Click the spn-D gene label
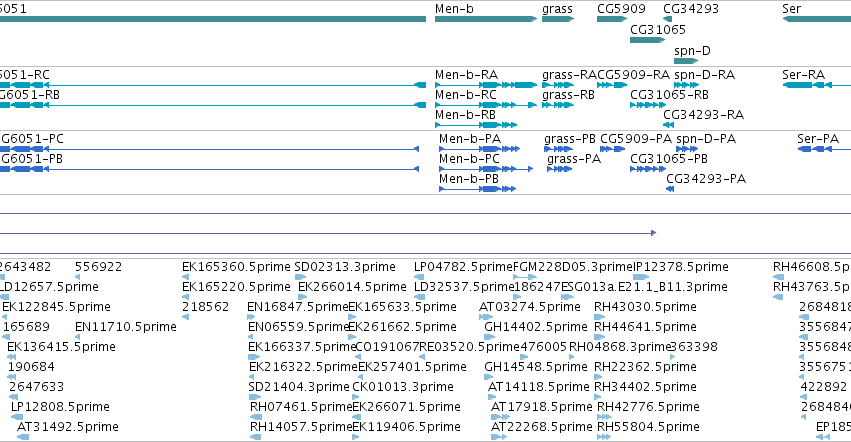This screenshot has height=442, width=851. [x=692, y=51]
